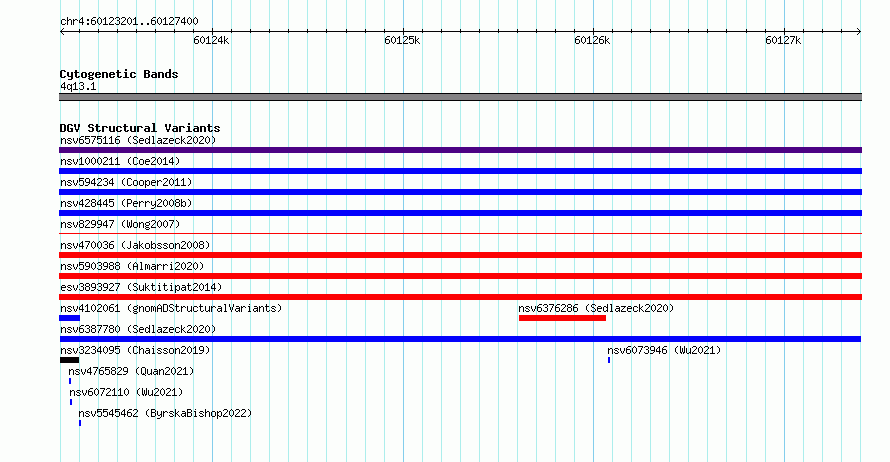Click the gray 4q13.1 cytogenetic band bar
This screenshot has width=890, height=462.
click(x=460, y=97)
